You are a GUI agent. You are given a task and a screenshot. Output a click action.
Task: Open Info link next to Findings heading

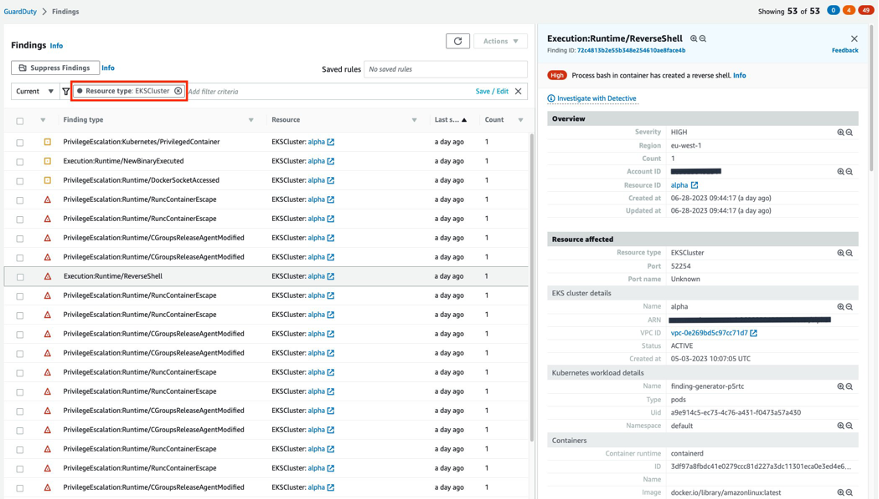click(56, 46)
